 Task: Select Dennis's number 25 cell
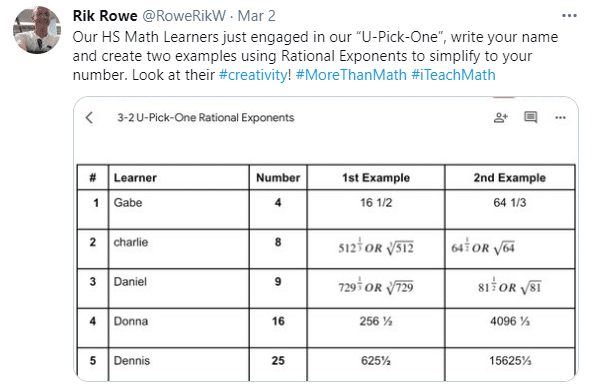pos(278,364)
